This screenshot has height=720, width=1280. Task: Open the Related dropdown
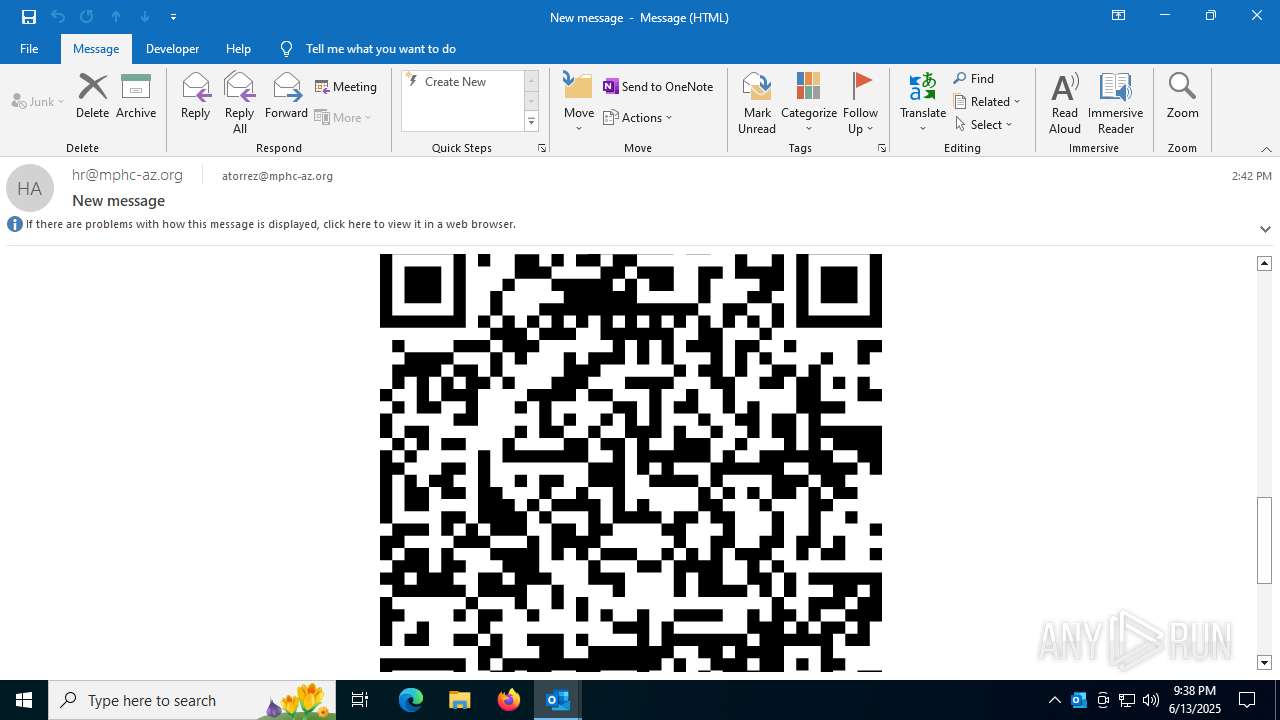[987, 102]
